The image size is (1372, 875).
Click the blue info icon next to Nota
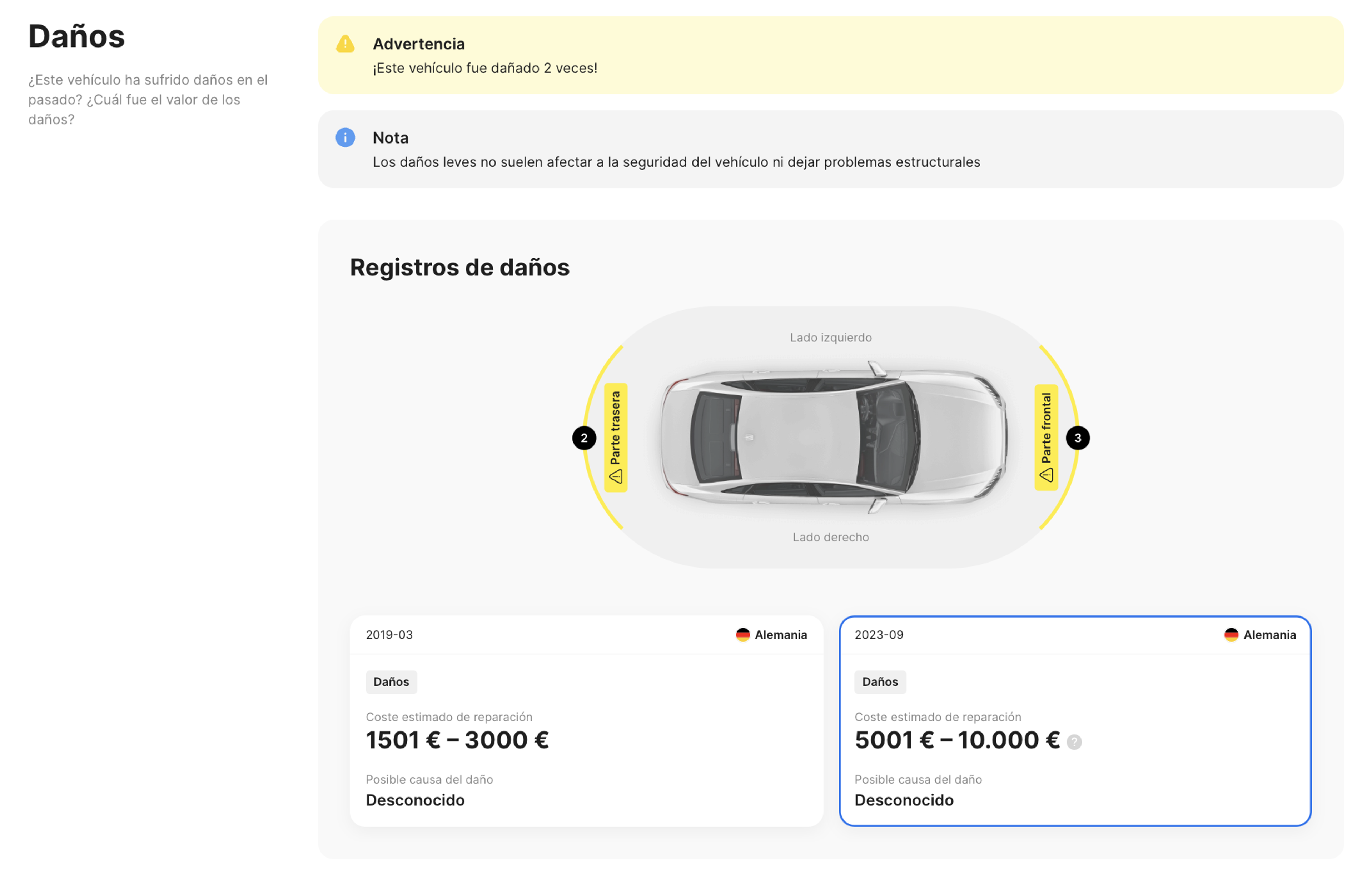click(345, 137)
